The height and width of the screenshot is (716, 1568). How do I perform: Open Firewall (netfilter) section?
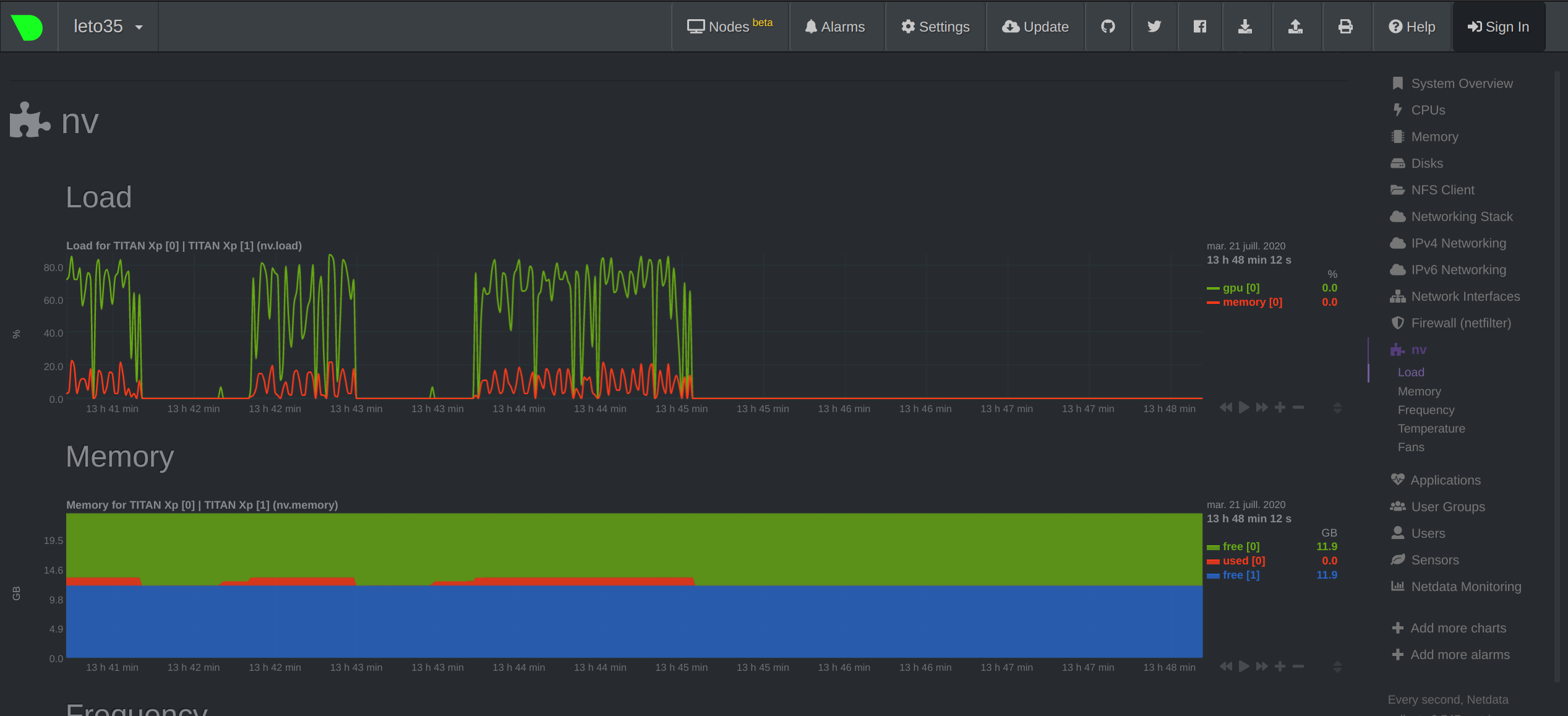pos(1450,323)
